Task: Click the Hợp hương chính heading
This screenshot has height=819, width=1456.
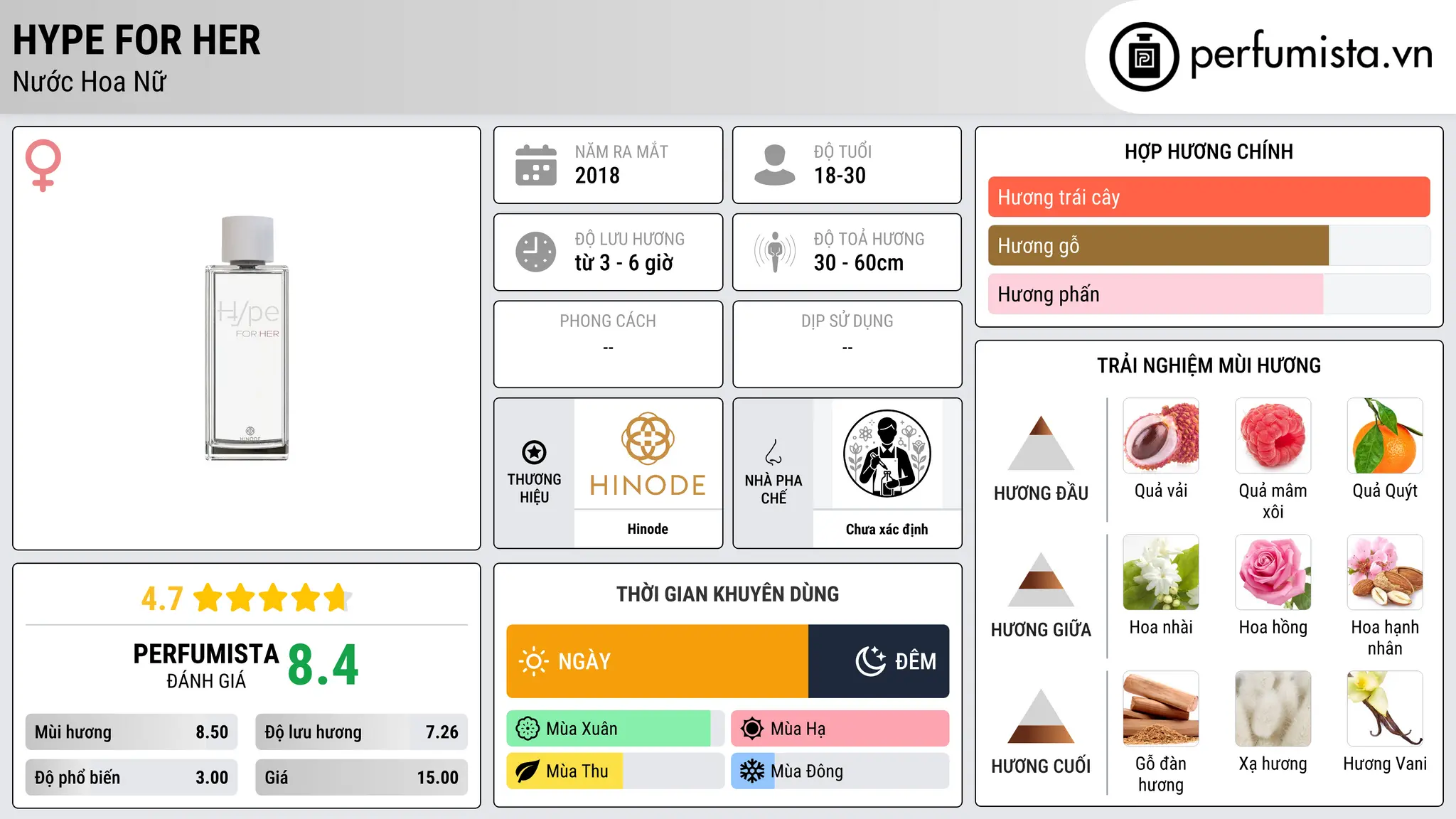Action: 1209,151
